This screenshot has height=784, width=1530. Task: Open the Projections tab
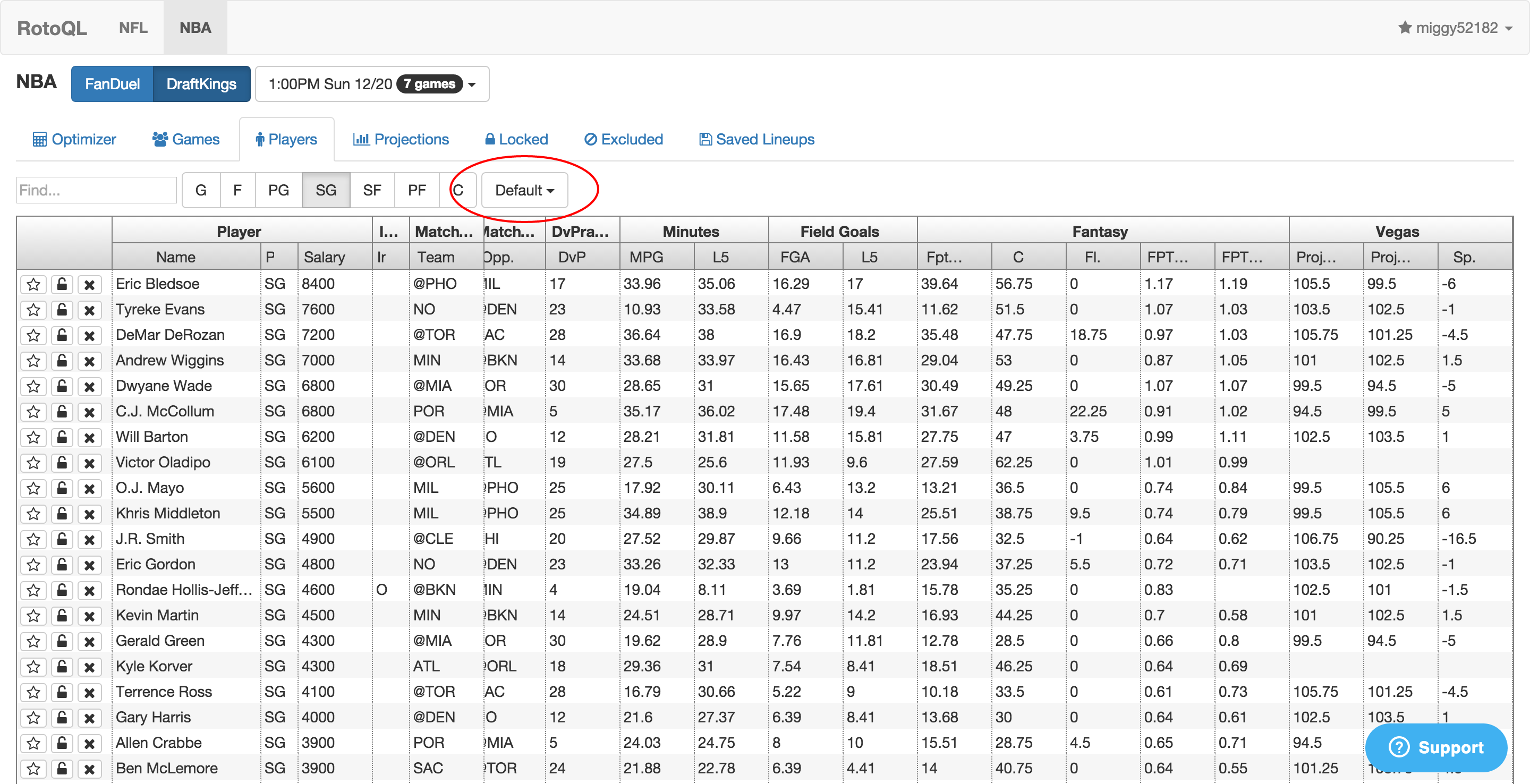click(401, 139)
